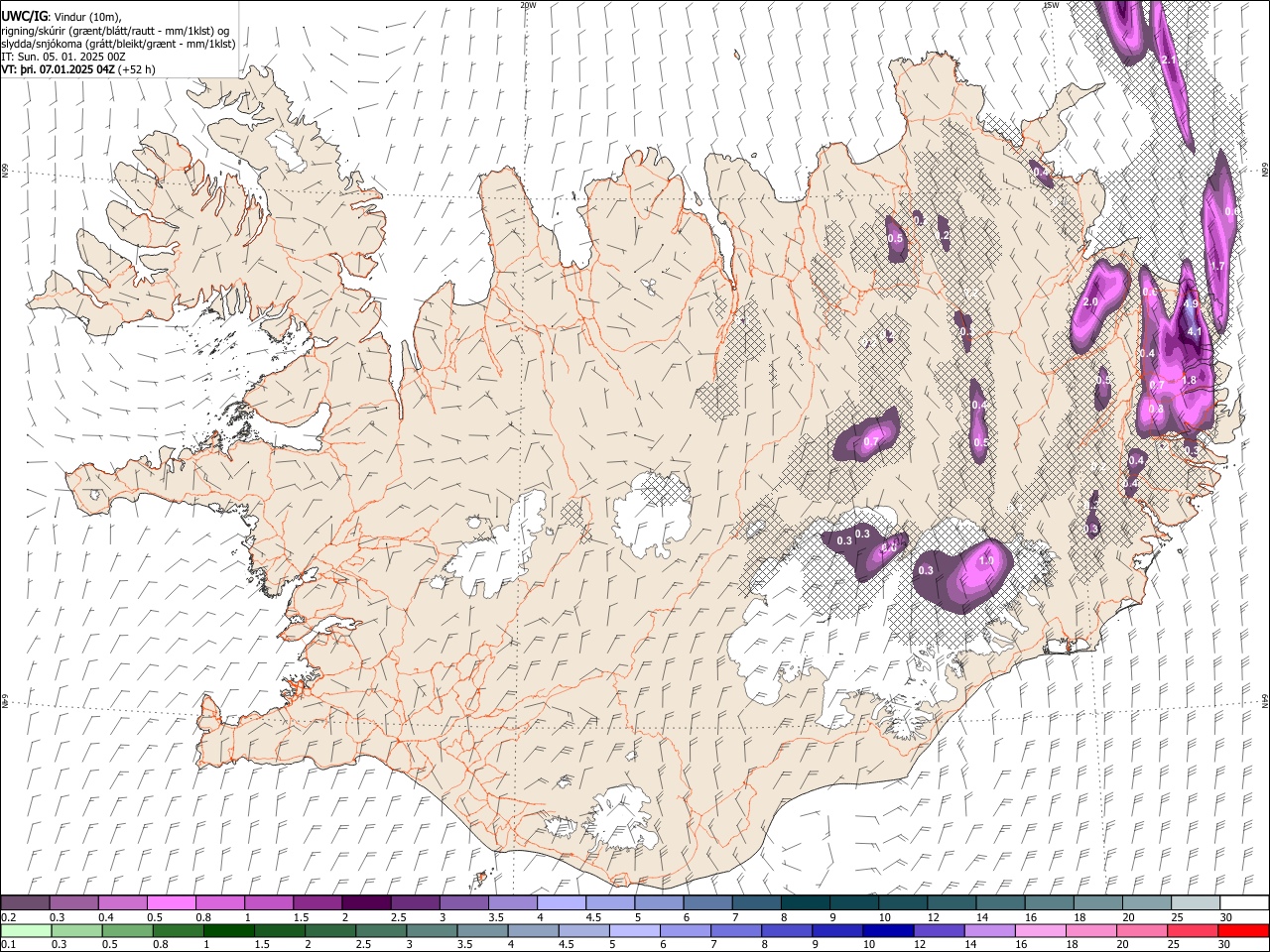Click the "0.1" label starting the lower legend
Viewport: 1270px width, 952px height.
coord(8,945)
